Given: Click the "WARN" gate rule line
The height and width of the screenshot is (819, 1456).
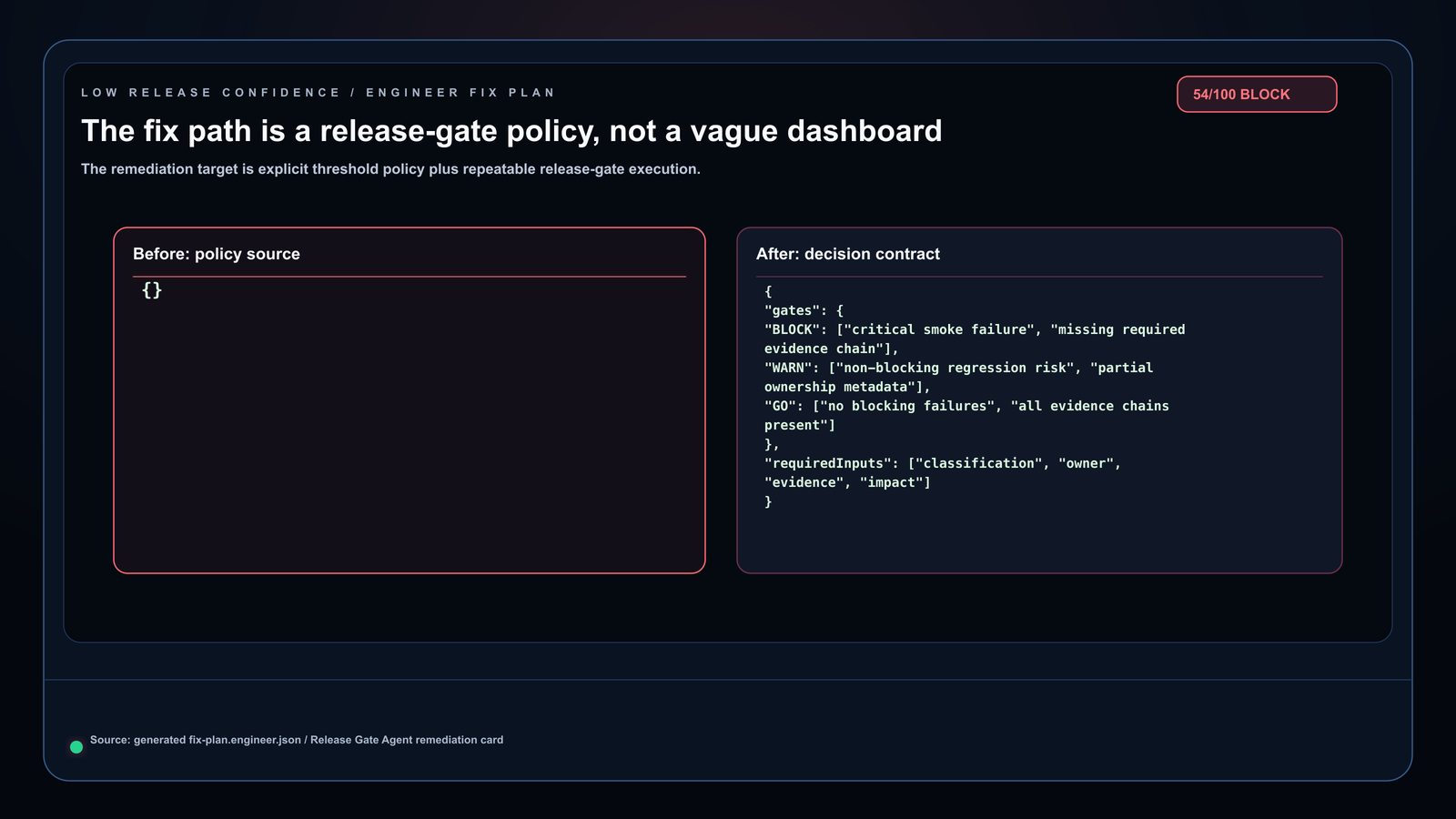Looking at the screenshot, I should (958, 369).
